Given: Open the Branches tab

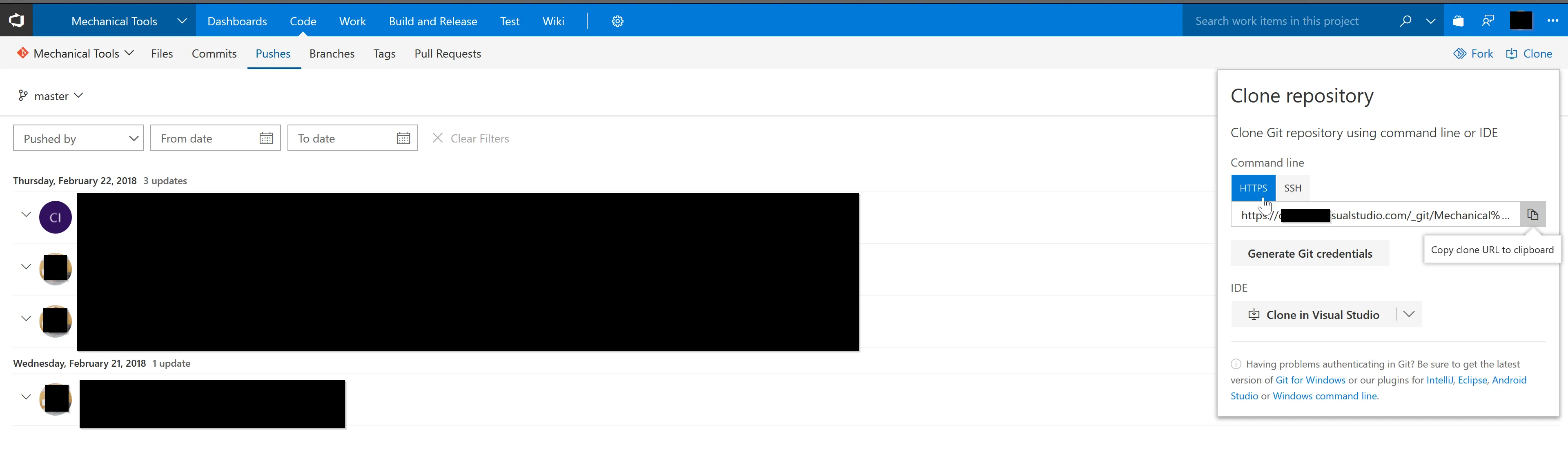Looking at the screenshot, I should (x=332, y=53).
